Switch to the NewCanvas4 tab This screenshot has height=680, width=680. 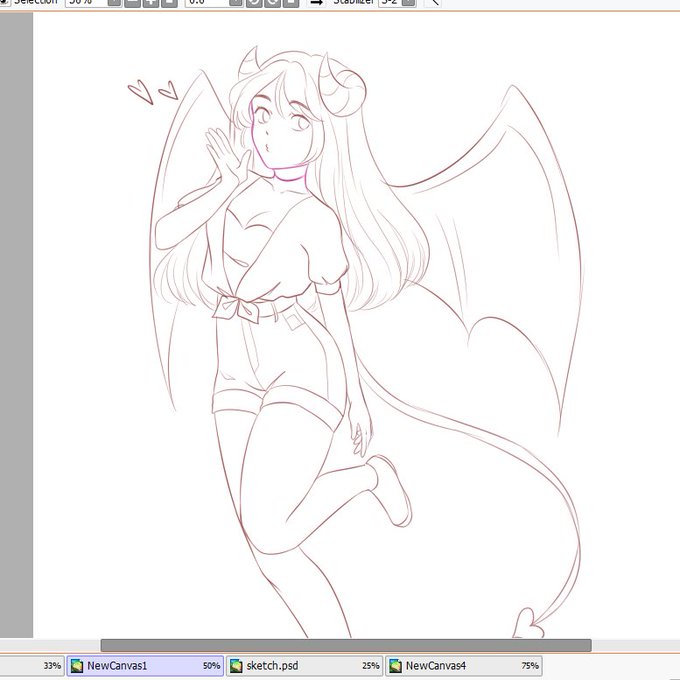464,665
